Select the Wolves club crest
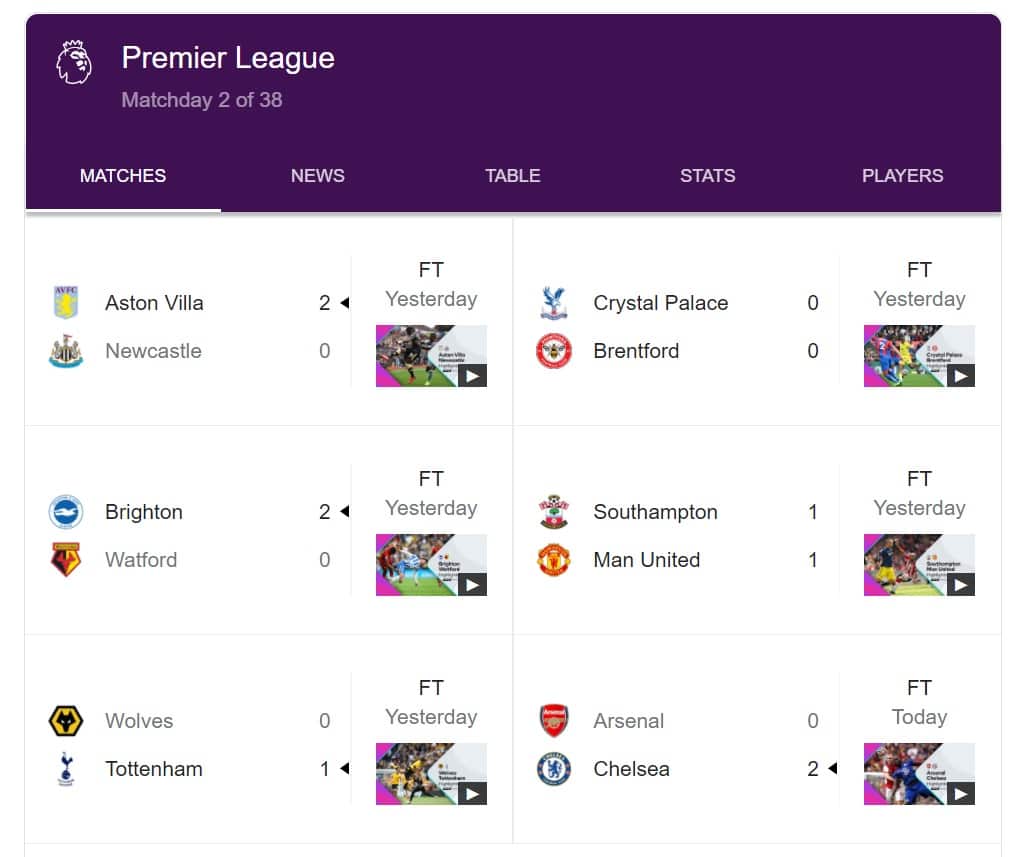The width and height of the screenshot is (1029, 857). point(66,720)
